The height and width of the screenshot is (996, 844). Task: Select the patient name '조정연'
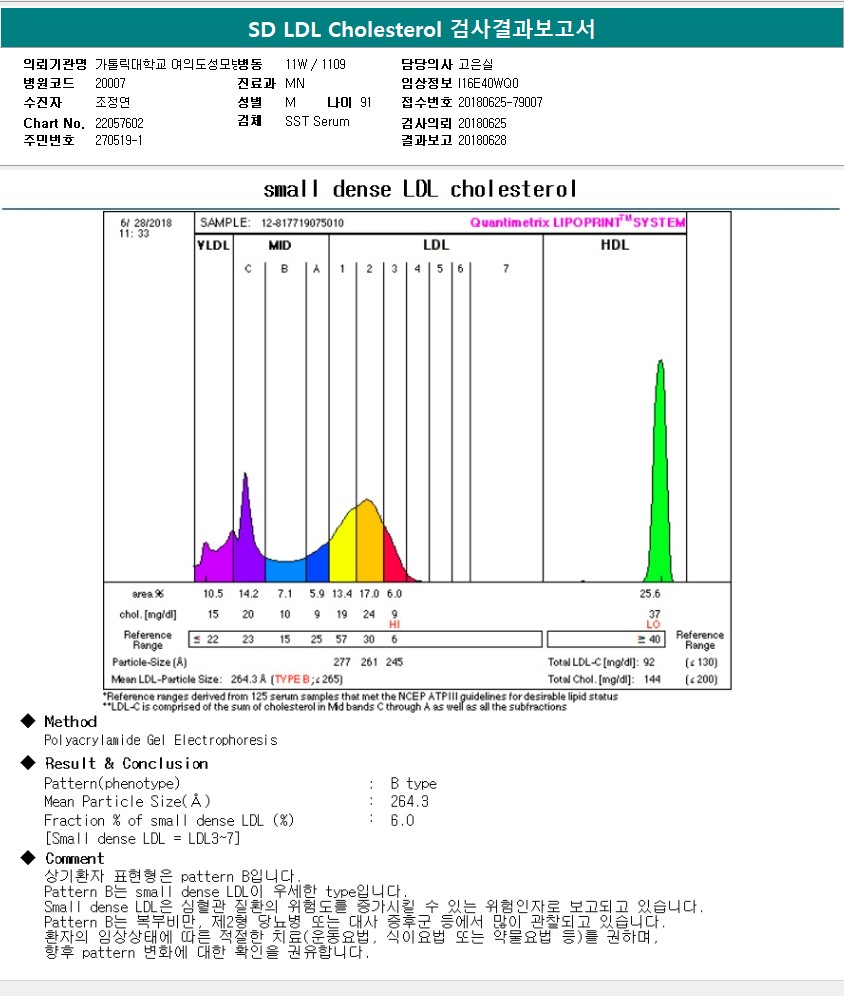(112, 102)
